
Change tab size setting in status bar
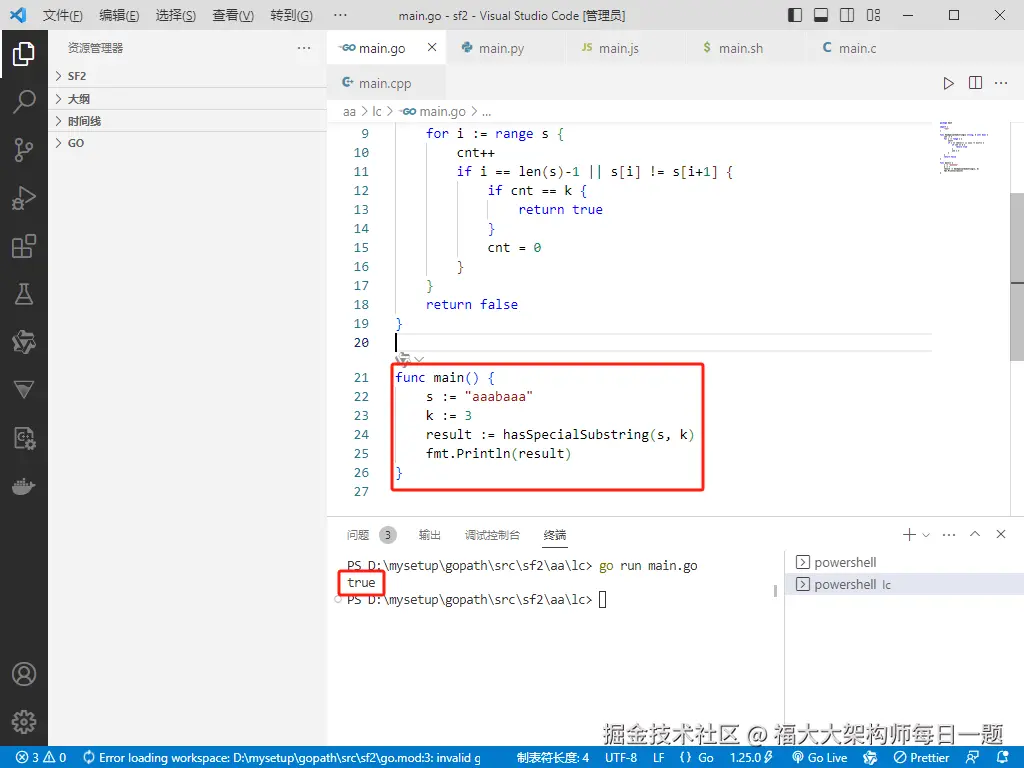coord(552,758)
